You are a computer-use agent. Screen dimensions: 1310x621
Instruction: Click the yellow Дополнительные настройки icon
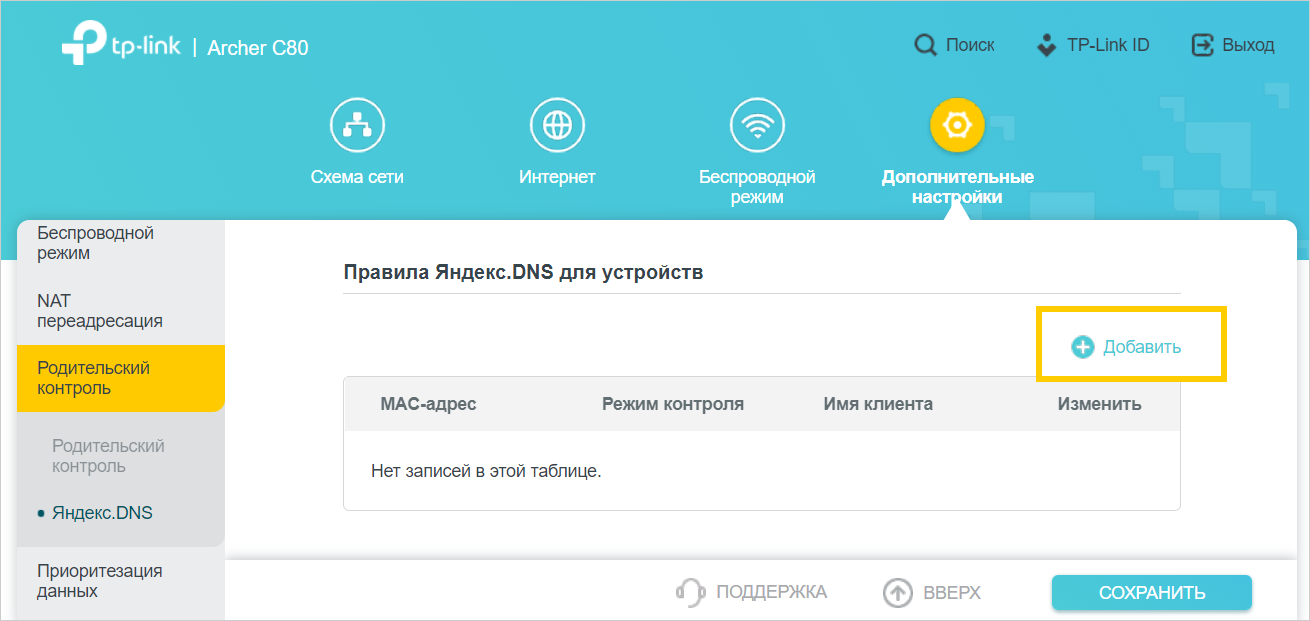(x=957, y=125)
